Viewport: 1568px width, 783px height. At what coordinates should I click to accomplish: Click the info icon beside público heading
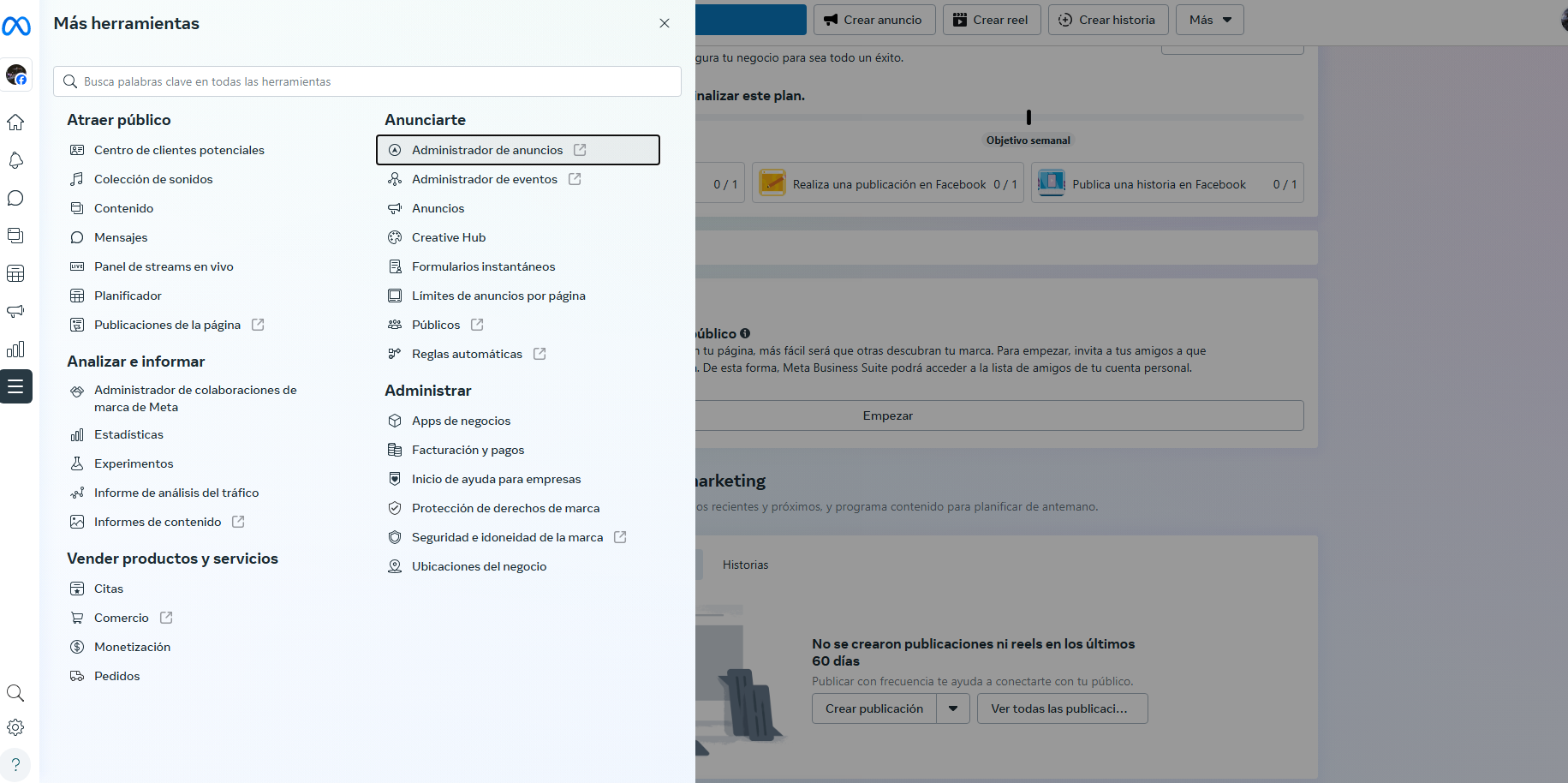coord(745,333)
